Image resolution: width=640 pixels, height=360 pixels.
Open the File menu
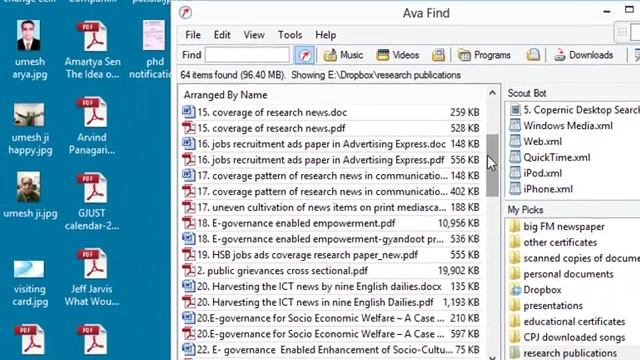tap(193, 35)
